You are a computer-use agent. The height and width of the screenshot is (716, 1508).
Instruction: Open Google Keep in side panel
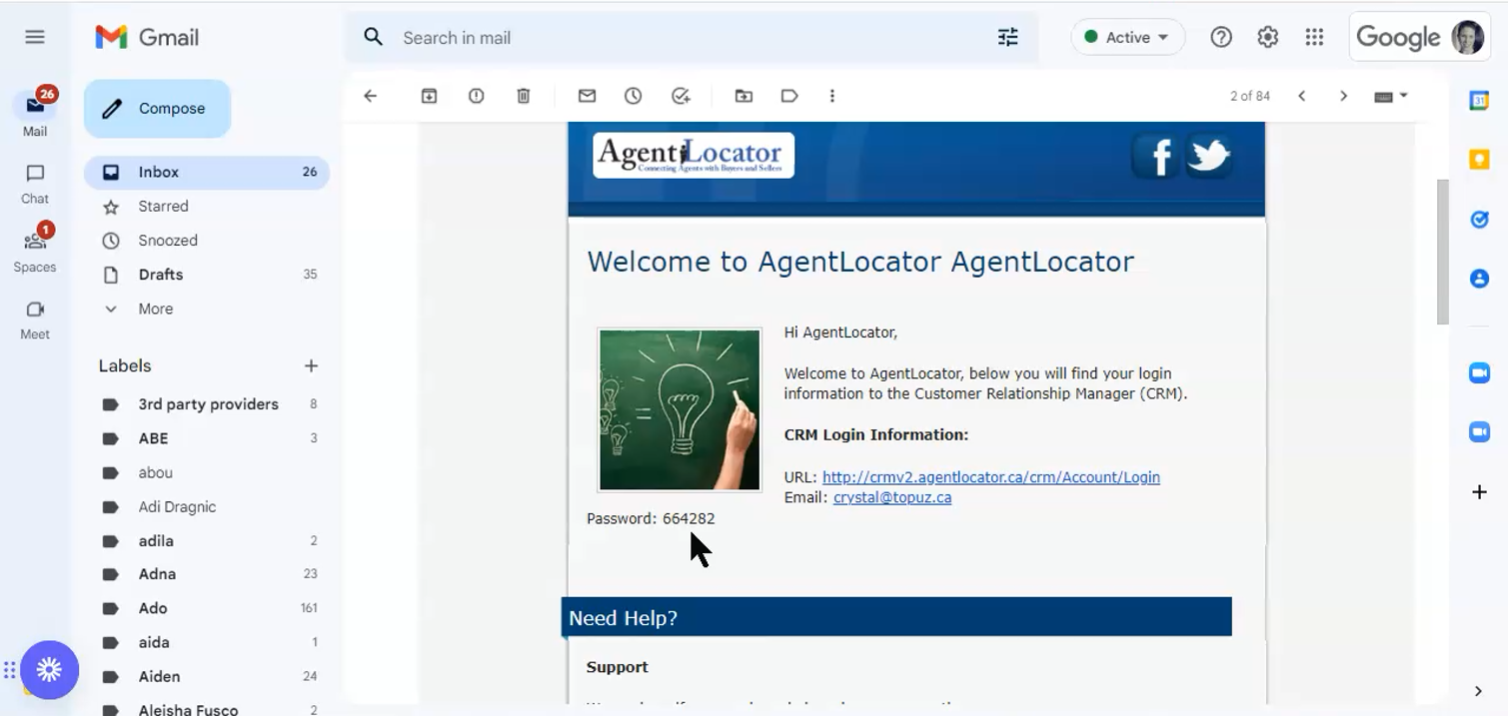[1479, 159]
